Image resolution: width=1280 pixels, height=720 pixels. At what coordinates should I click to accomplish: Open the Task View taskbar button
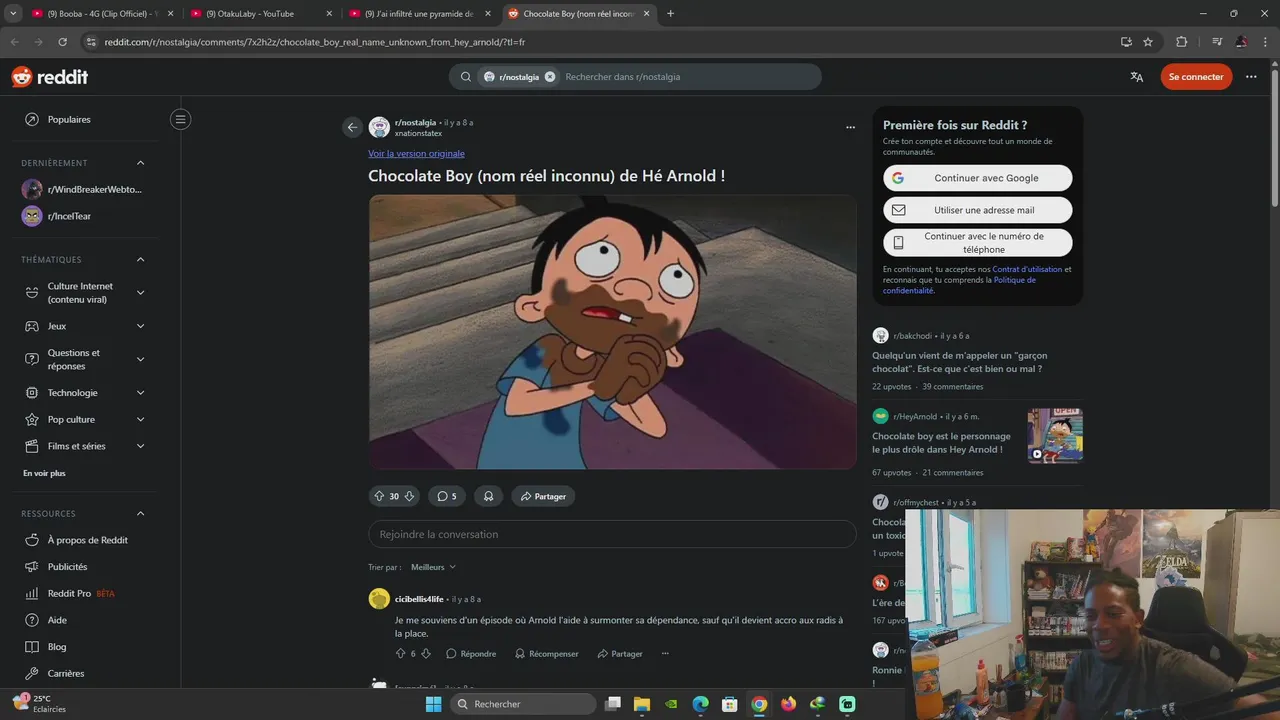click(x=613, y=704)
